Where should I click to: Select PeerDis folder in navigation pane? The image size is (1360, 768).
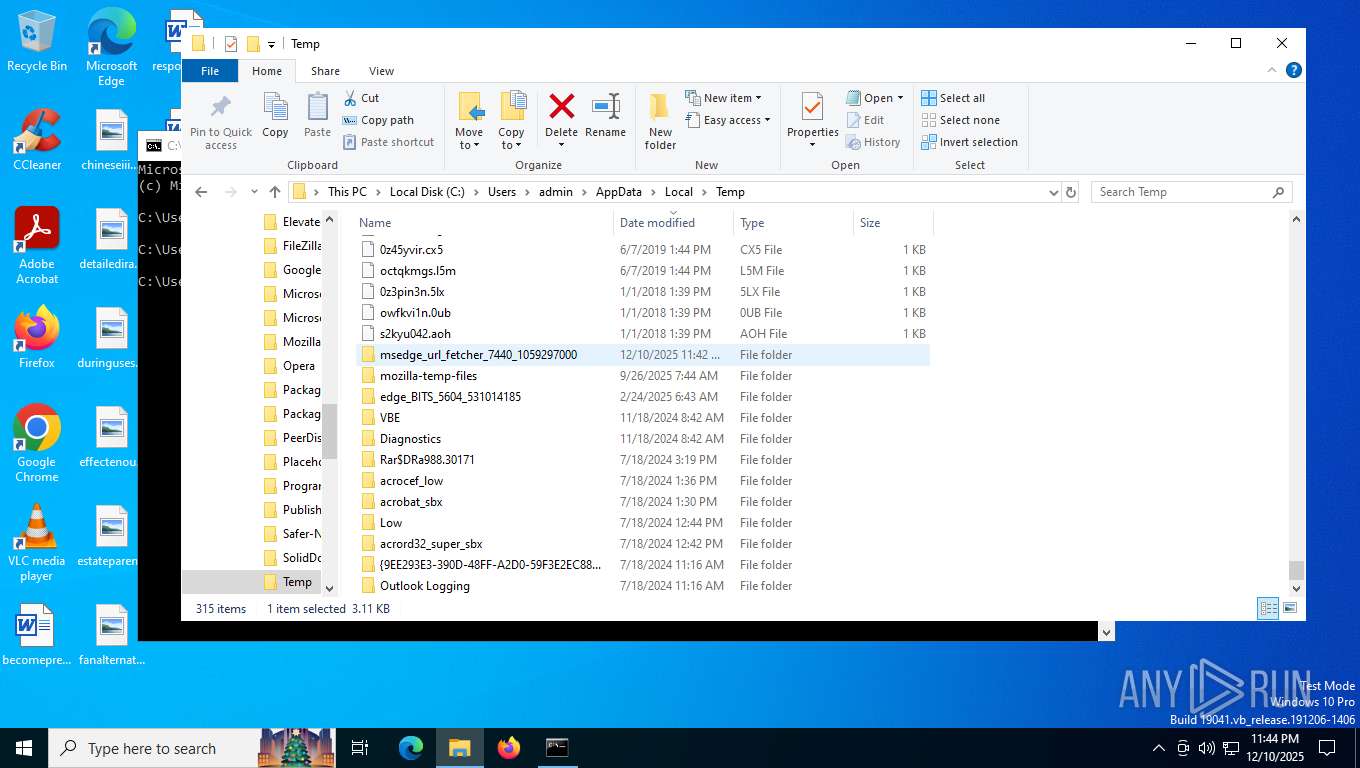[292, 438]
